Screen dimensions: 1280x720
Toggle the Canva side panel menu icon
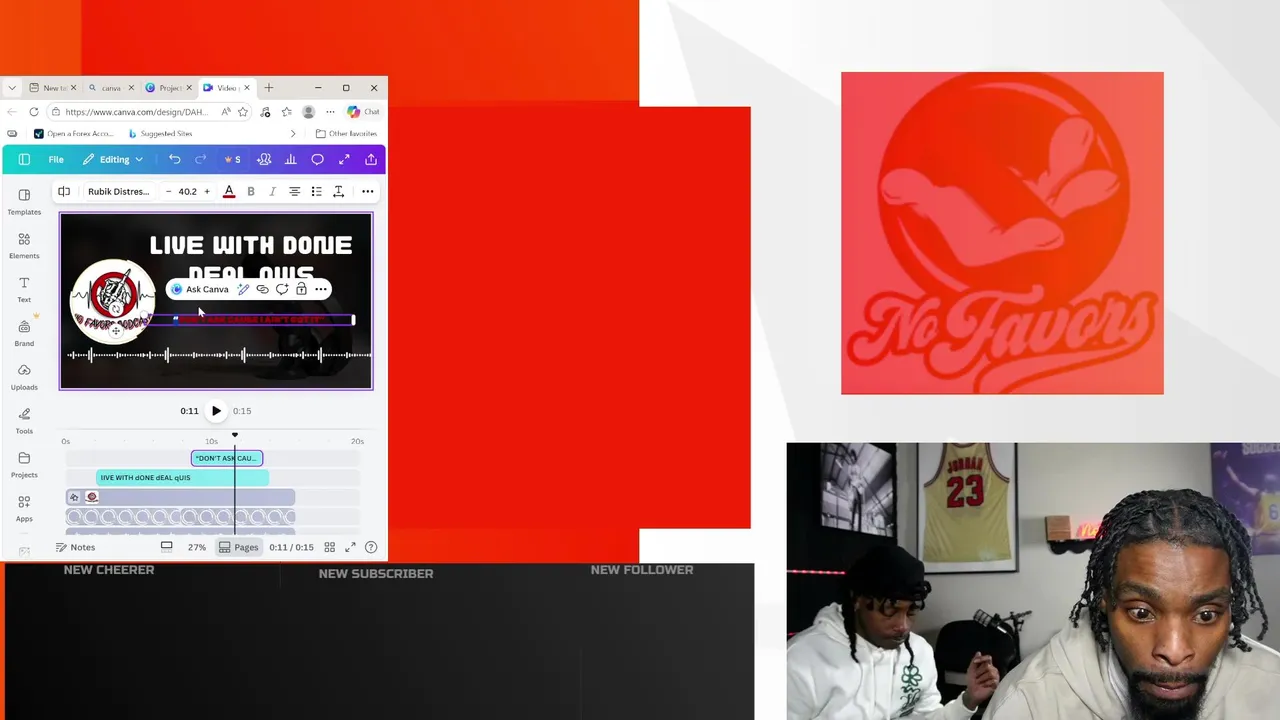[x=24, y=160]
